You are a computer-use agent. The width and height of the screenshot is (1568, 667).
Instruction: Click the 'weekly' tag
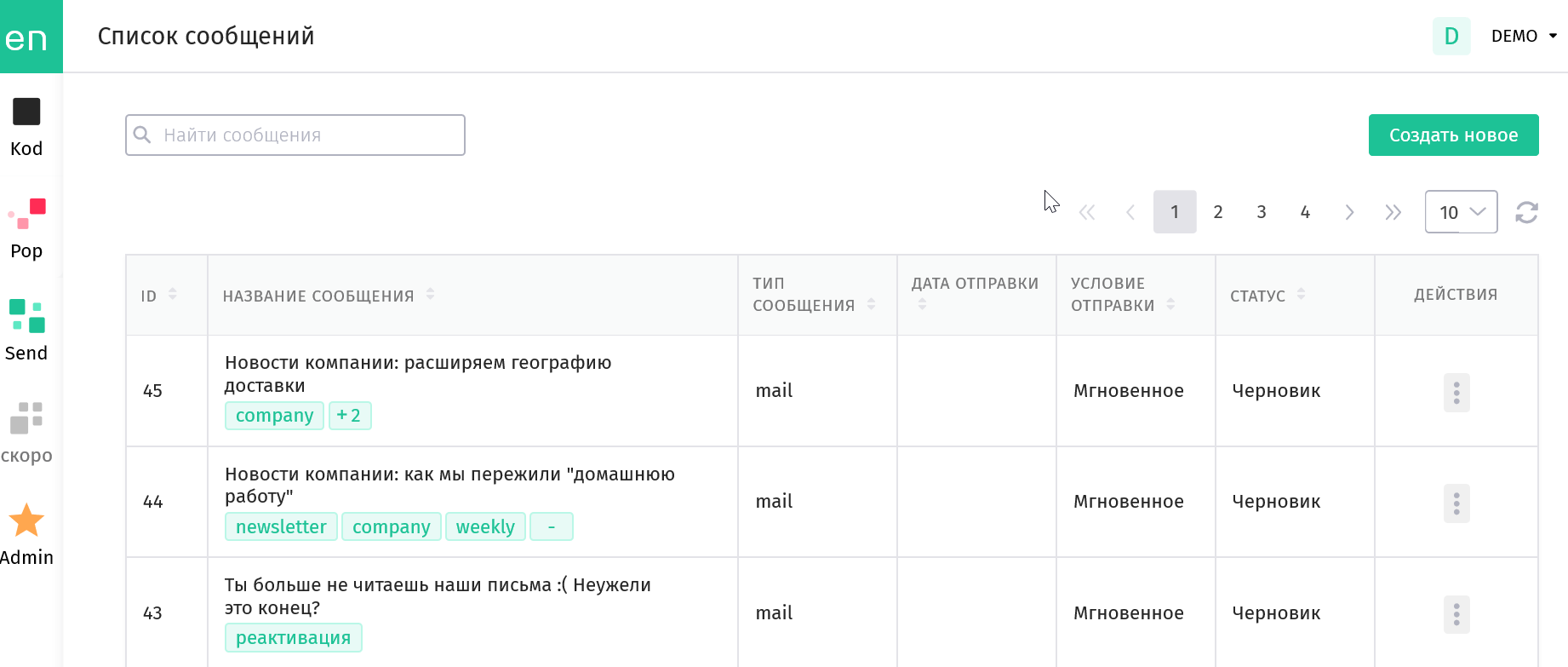[x=485, y=526]
